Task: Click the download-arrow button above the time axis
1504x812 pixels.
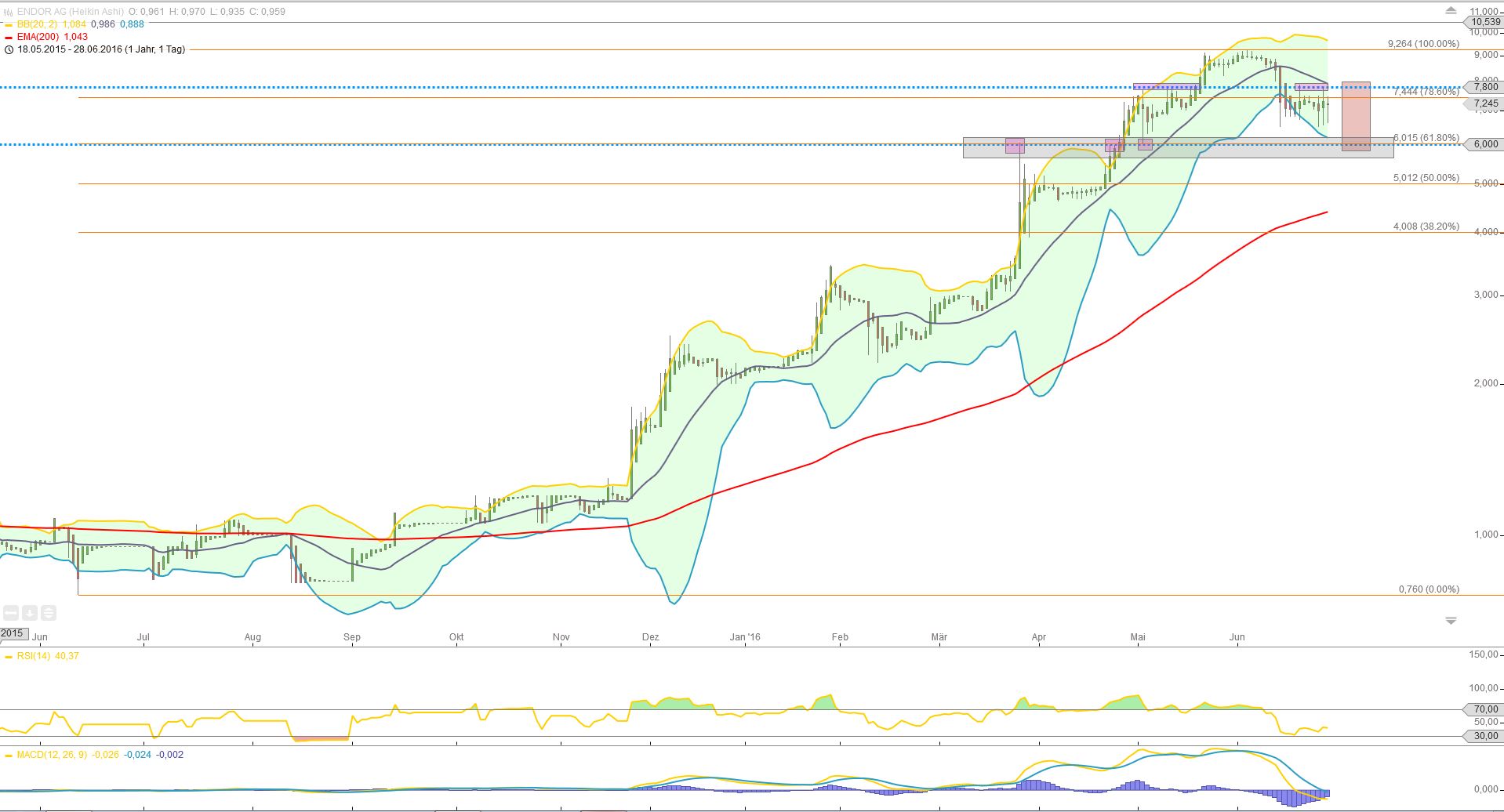Action: (29, 613)
